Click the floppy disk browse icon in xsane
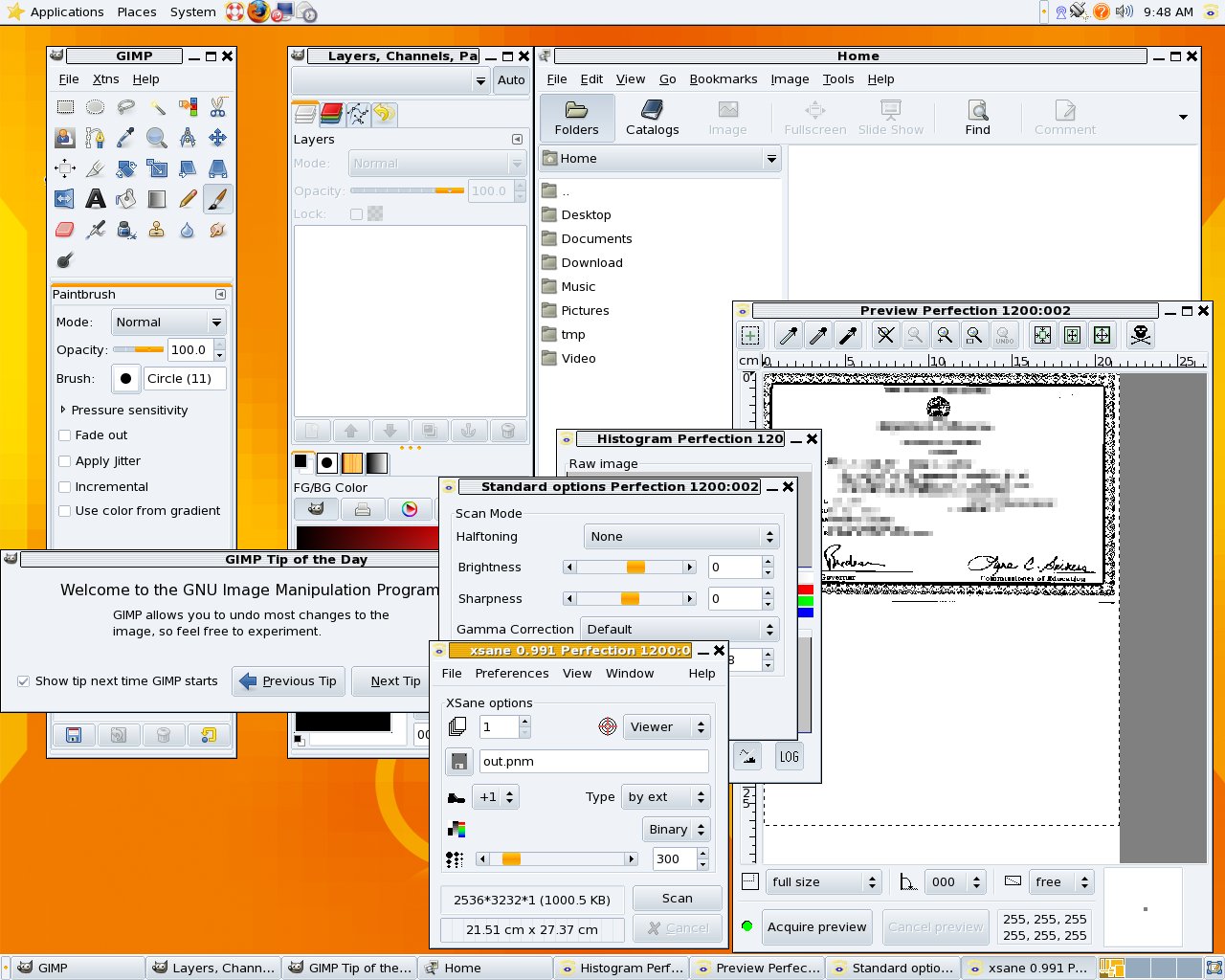Viewport: 1225px width, 980px height. tap(459, 762)
